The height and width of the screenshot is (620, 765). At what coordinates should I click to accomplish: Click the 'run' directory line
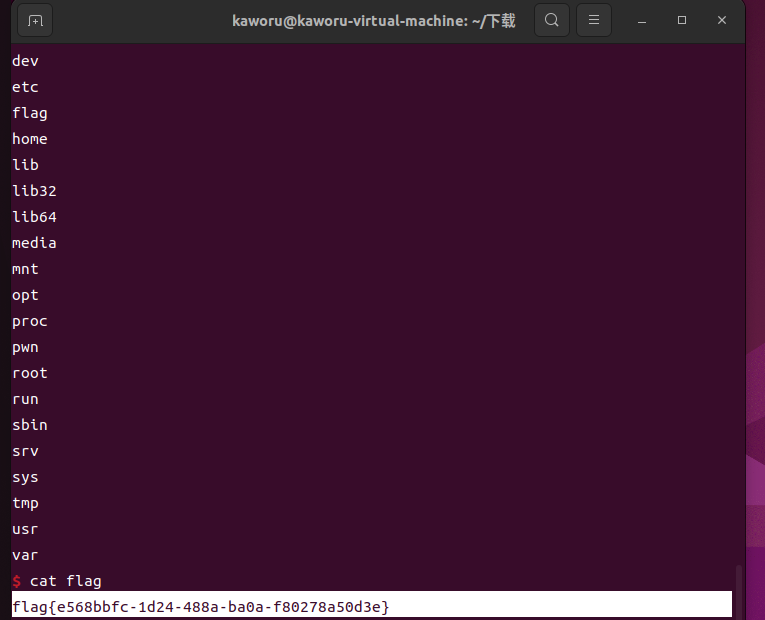[25, 399]
